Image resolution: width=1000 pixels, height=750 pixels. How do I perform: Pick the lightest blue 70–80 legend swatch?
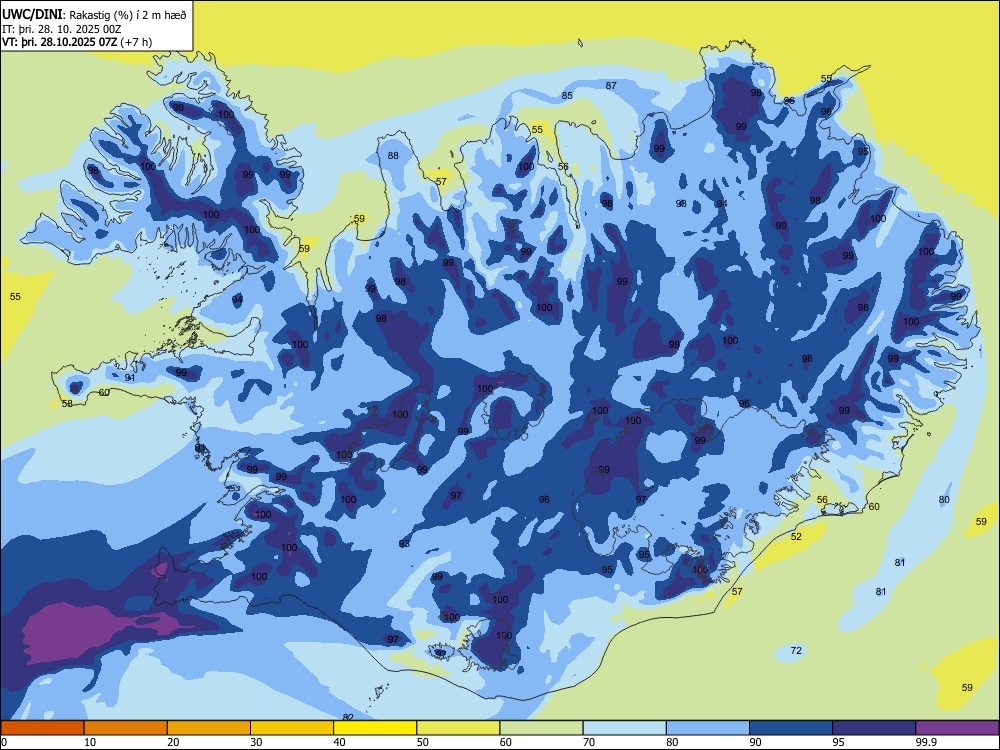624,728
